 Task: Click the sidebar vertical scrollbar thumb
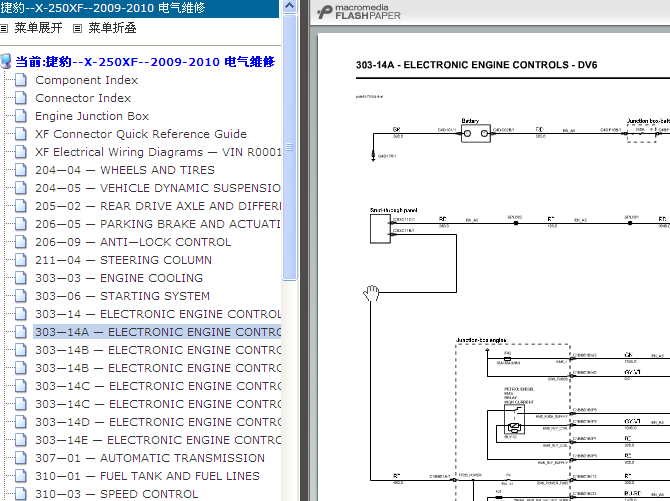coord(289,147)
